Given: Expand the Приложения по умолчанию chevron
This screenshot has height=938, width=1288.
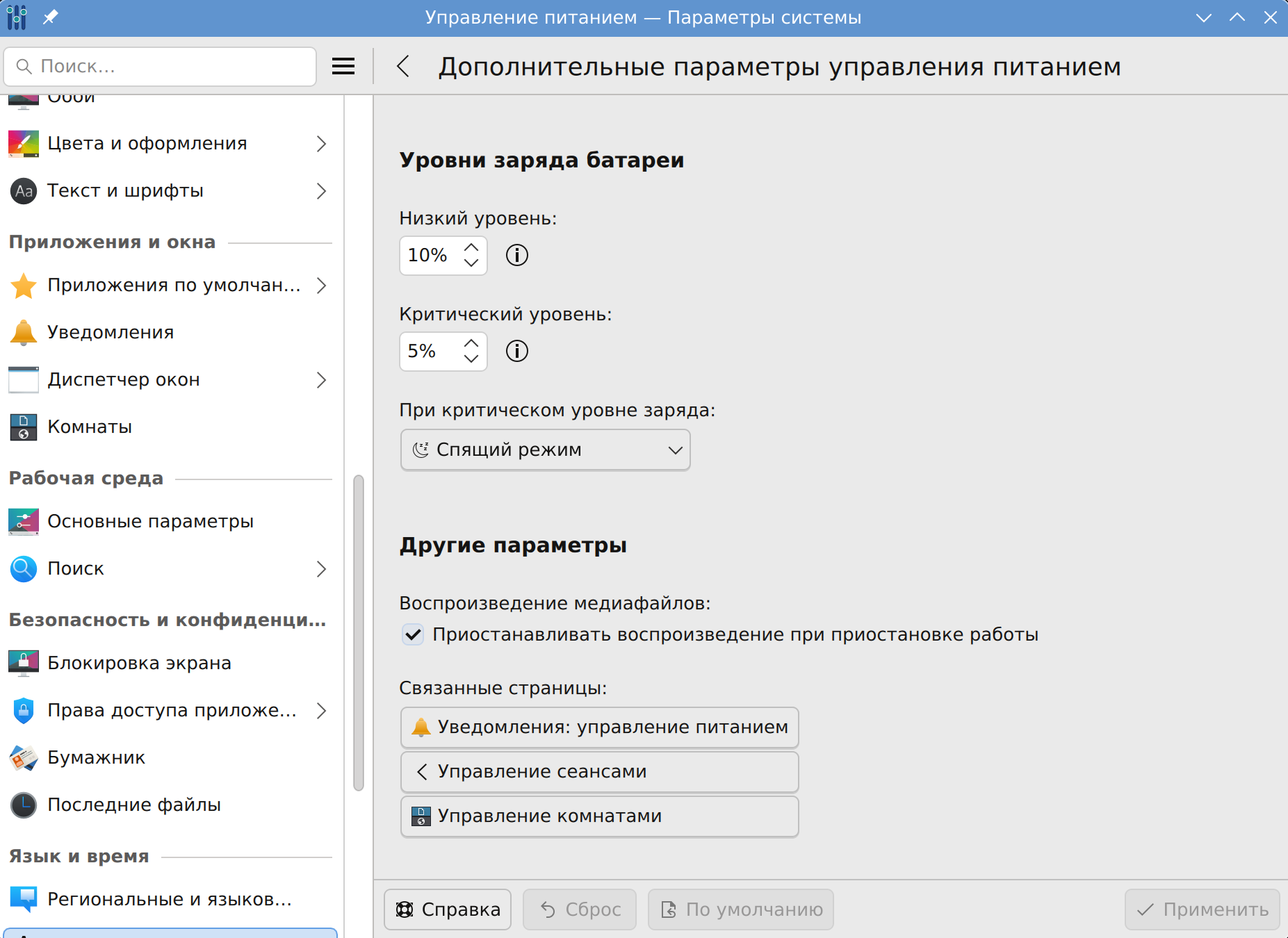Looking at the screenshot, I should 321,286.
